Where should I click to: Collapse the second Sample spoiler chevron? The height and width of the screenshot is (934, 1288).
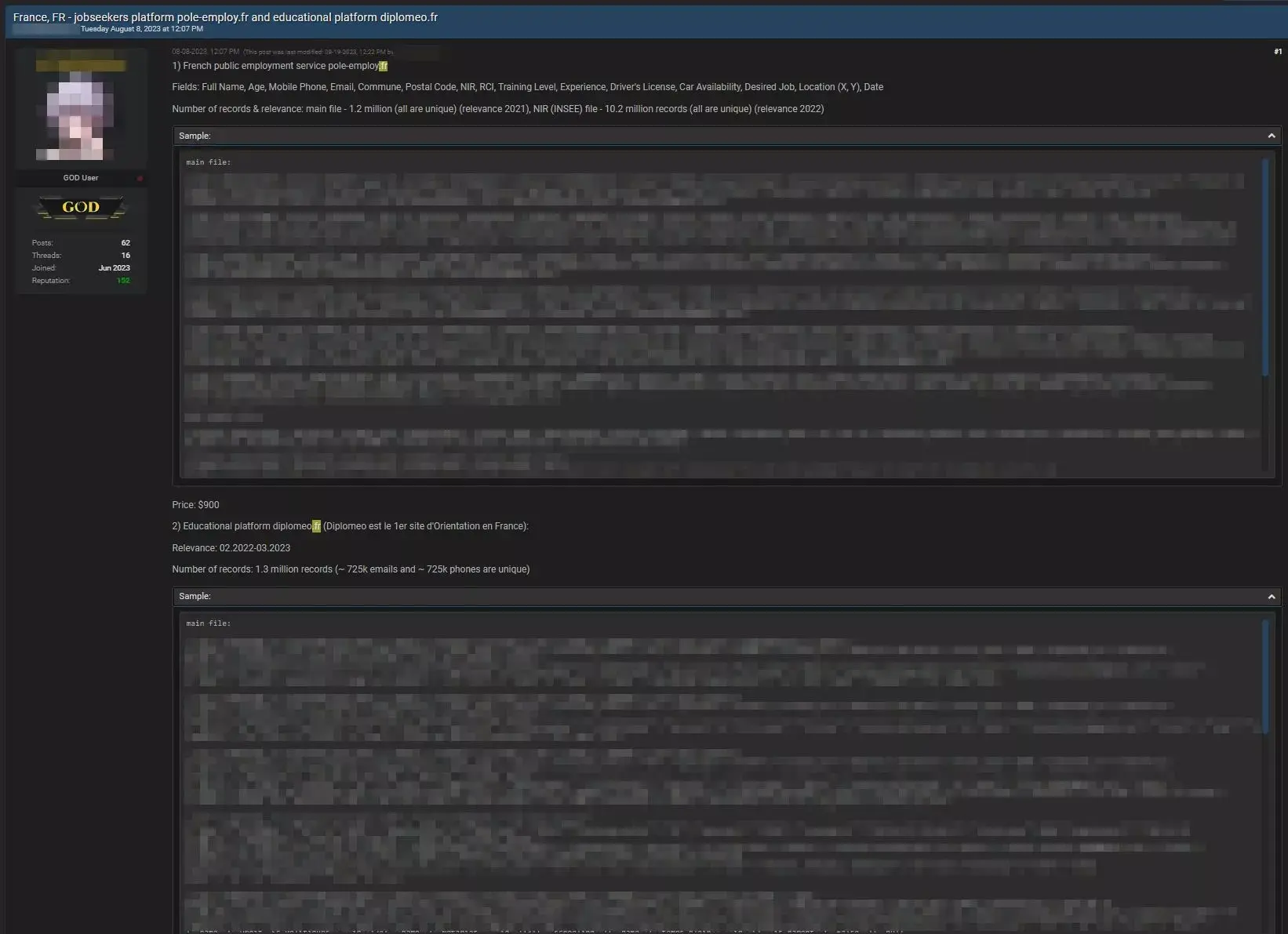pyautogui.click(x=1272, y=597)
